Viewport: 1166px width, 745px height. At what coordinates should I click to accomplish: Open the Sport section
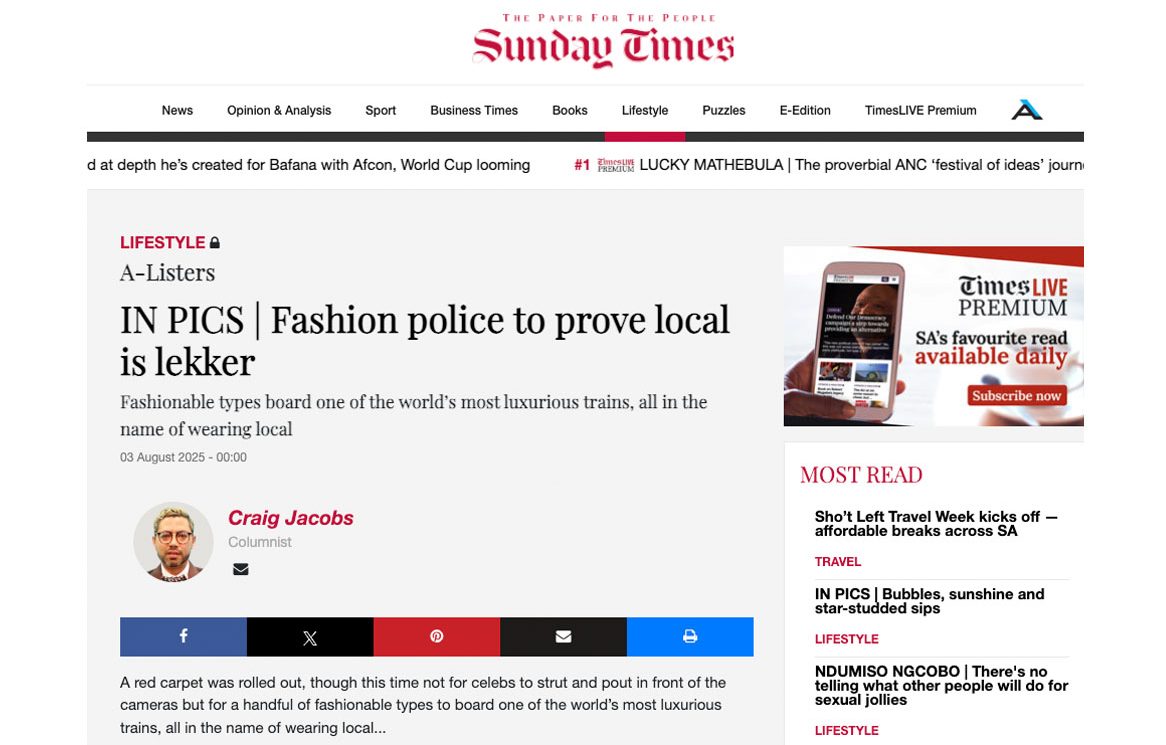pyautogui.click(x=380, y=110)
